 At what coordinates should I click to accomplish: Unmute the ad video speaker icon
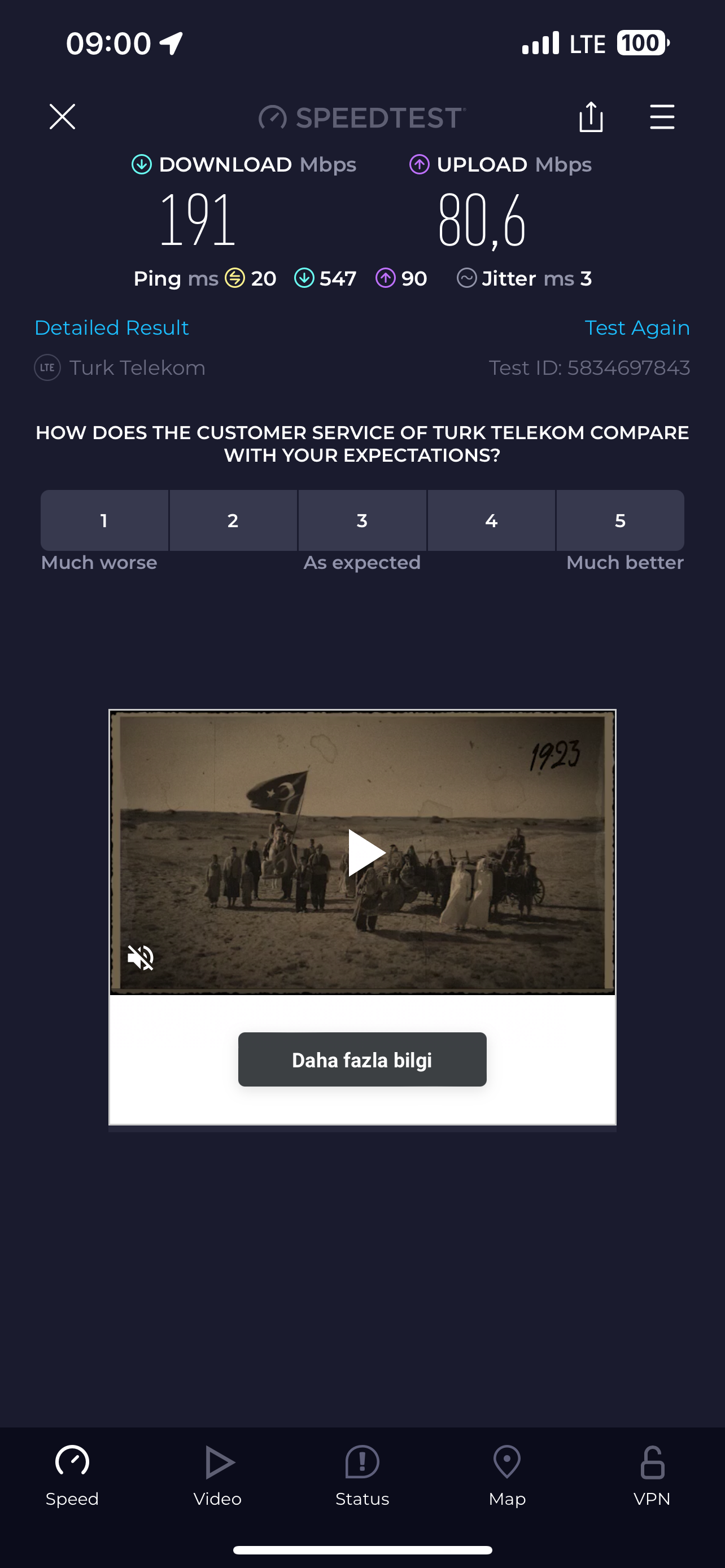[x=141, y=957]
